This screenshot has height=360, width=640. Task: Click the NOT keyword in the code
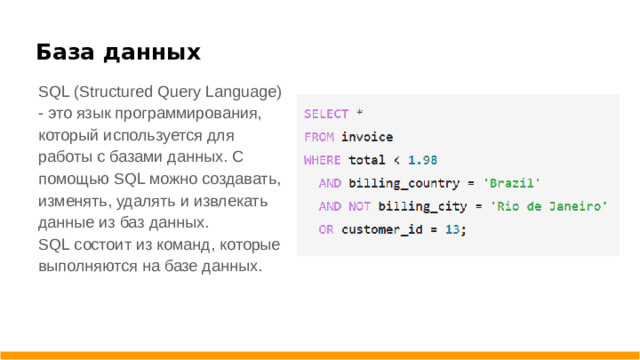[359, 206]
